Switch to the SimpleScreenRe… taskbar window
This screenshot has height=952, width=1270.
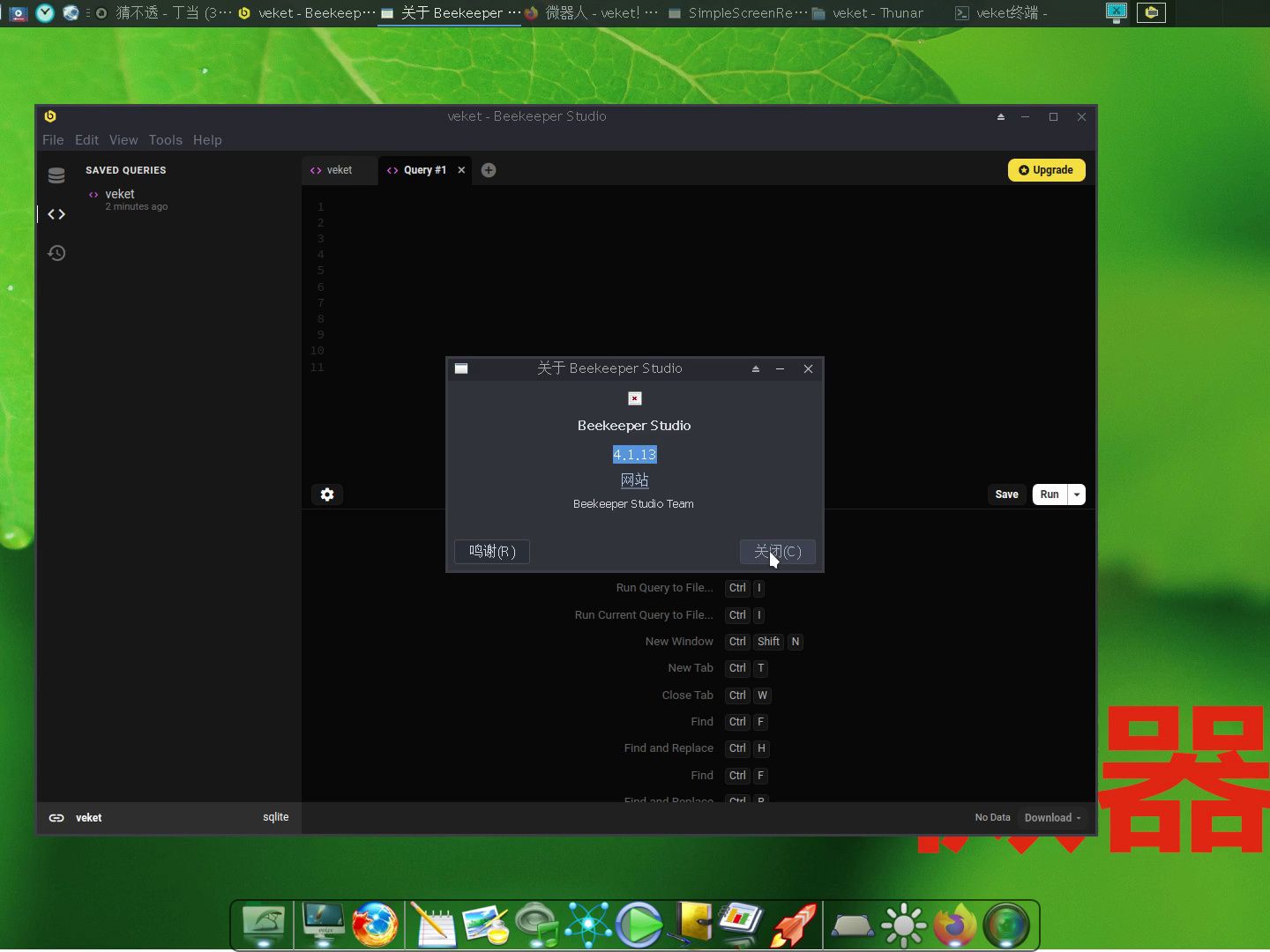pos(737,13)
